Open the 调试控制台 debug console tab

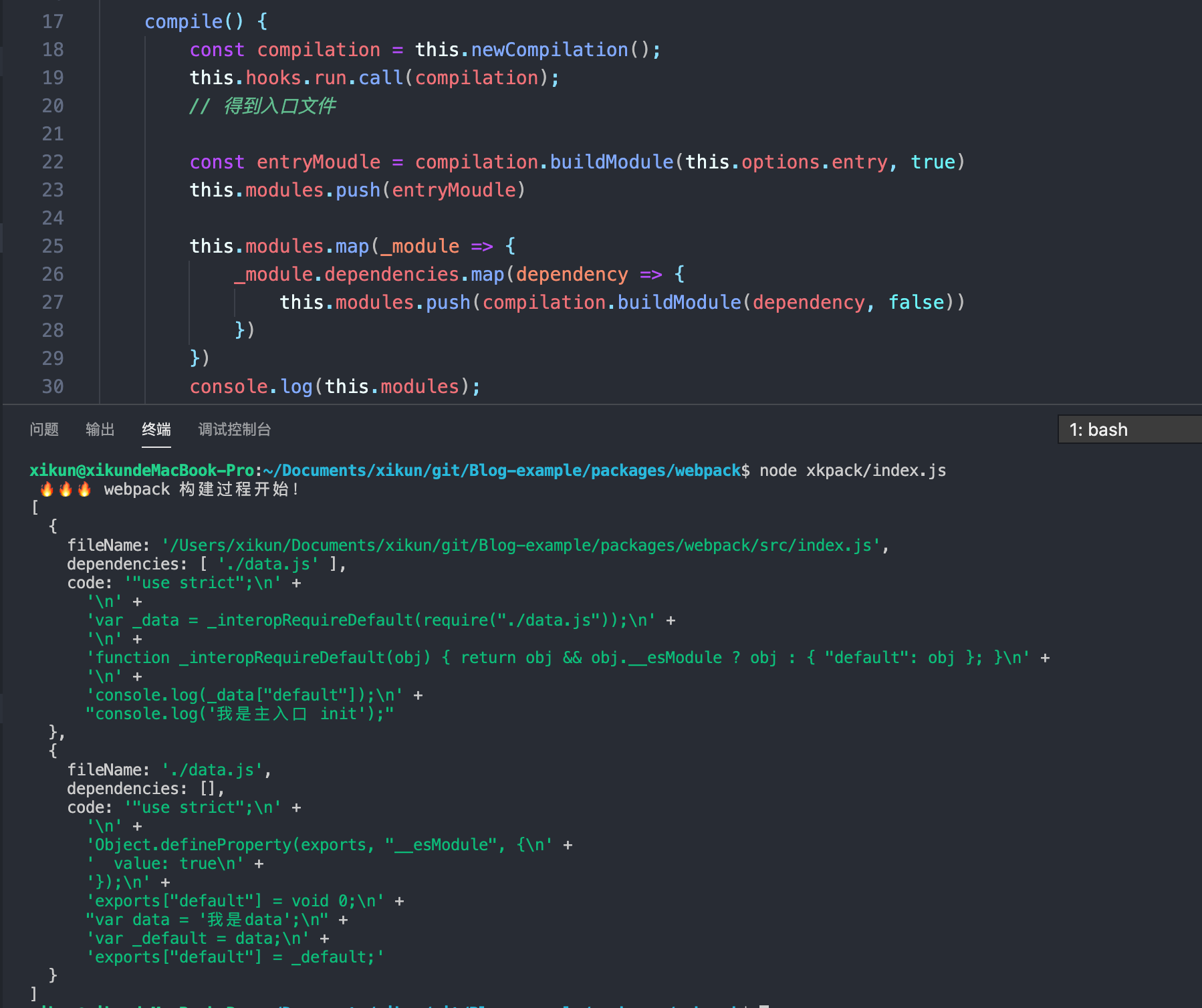pos(235,429)
